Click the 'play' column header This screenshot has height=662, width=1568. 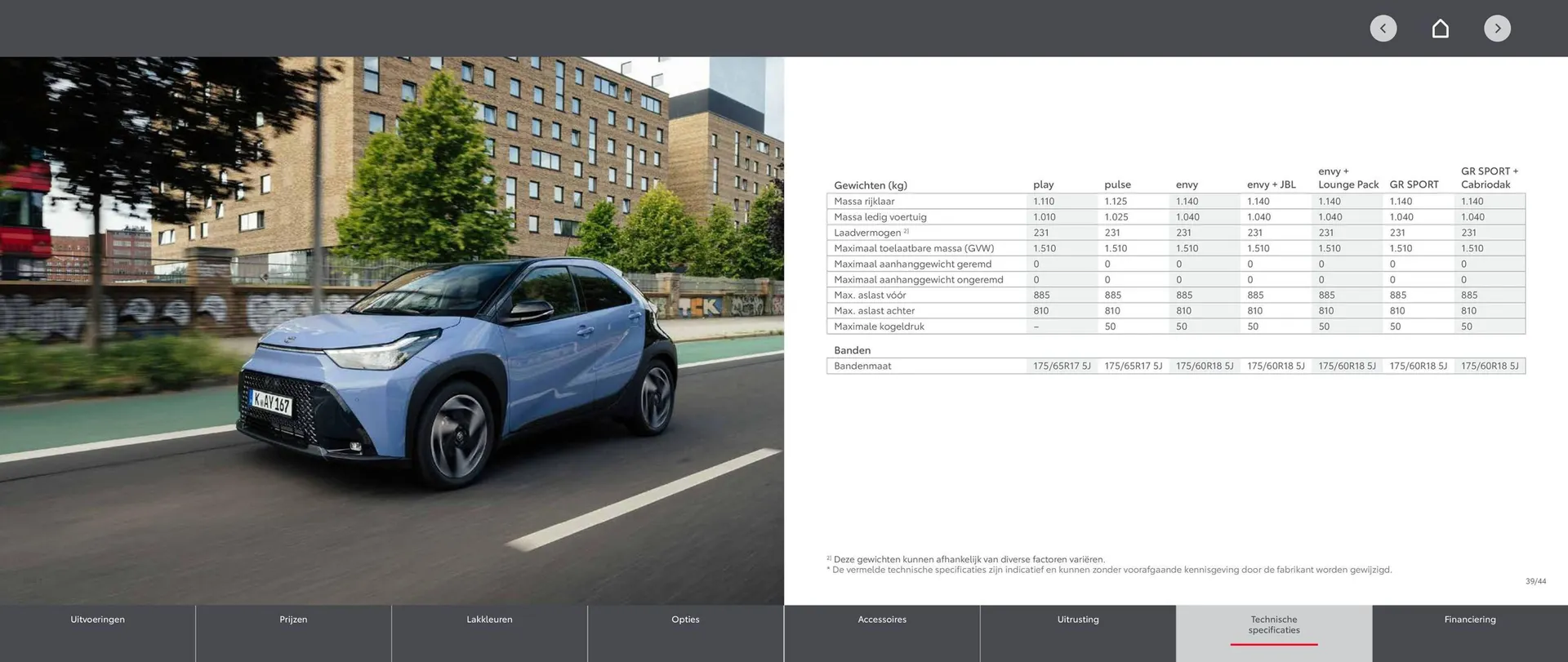pyautogui.click(x=1043, y=185)
